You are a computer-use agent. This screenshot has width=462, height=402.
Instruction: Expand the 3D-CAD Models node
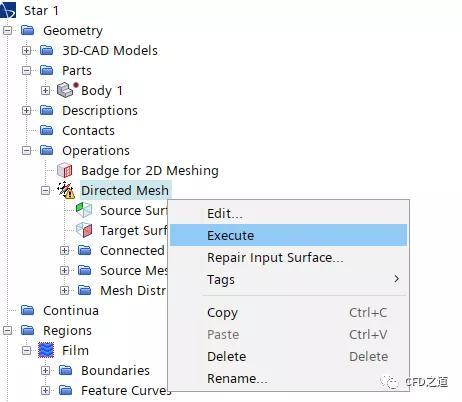pyautogui.click(x=26, y=51)
